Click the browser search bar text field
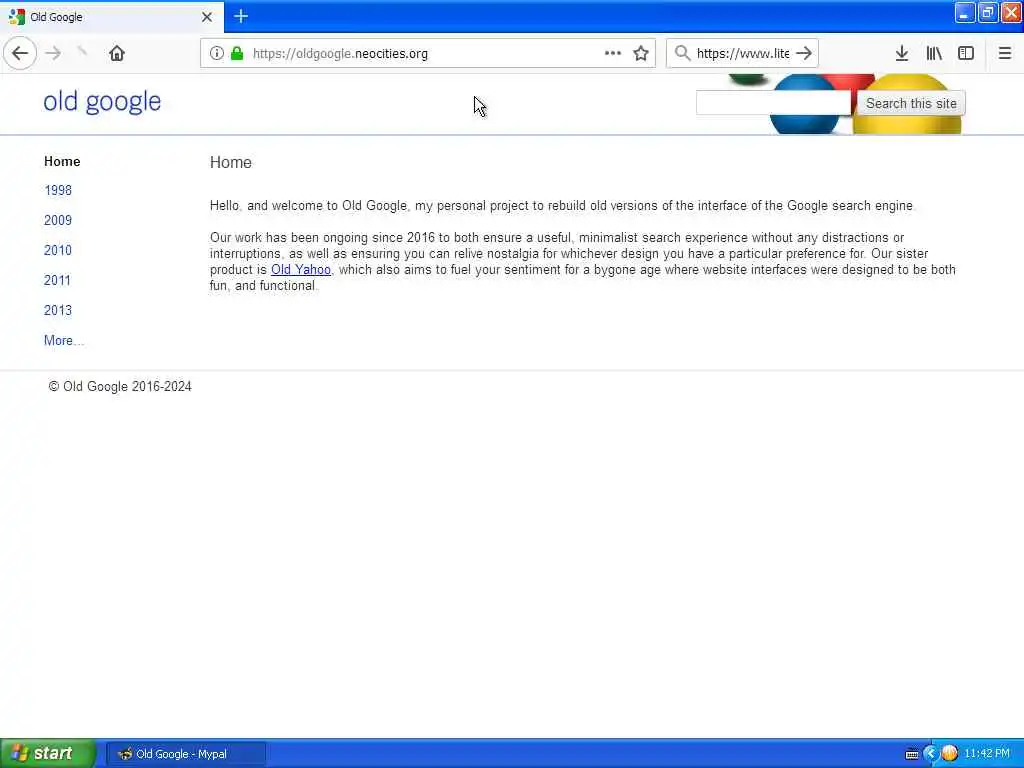 743,53
